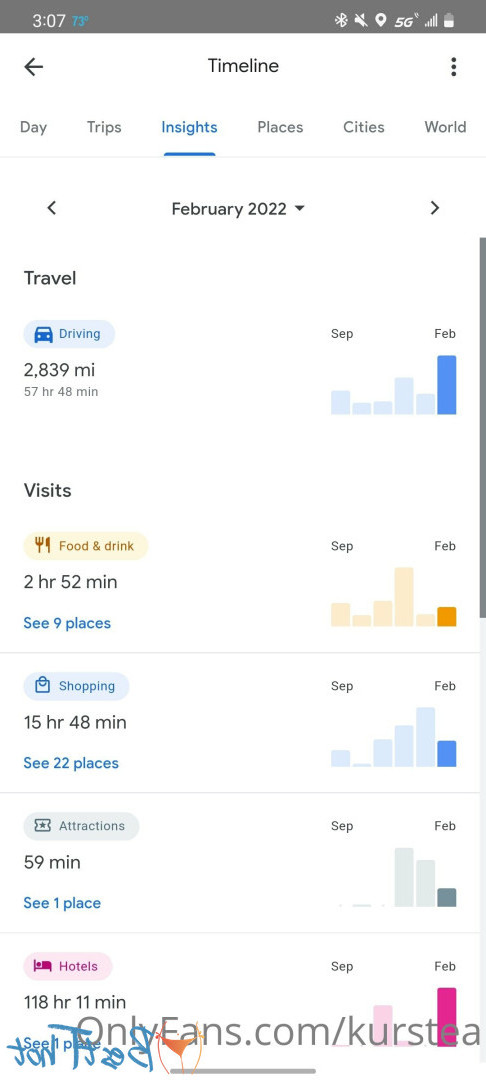Image resolution: width=486 pixels, height=1080 pixels.
Task: Switch to the Day tab
Action: click(x=33, y=127)
